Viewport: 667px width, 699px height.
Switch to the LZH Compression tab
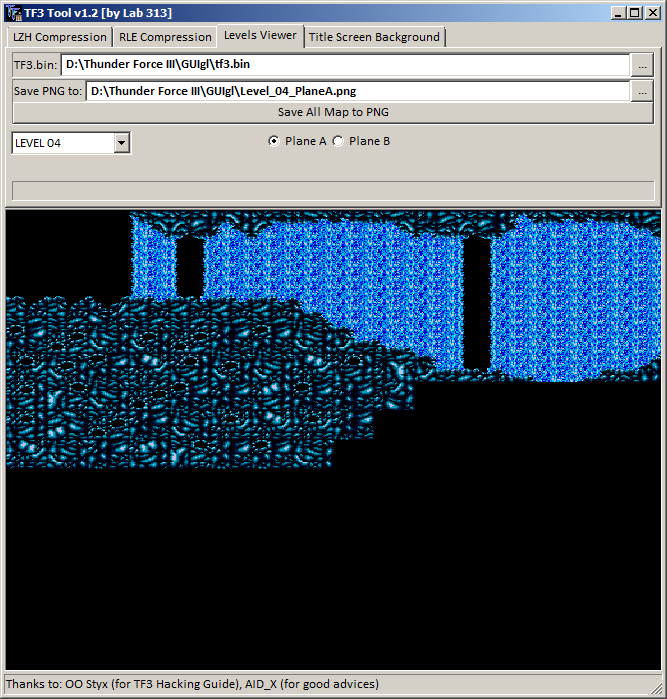(x=59, y=37)
